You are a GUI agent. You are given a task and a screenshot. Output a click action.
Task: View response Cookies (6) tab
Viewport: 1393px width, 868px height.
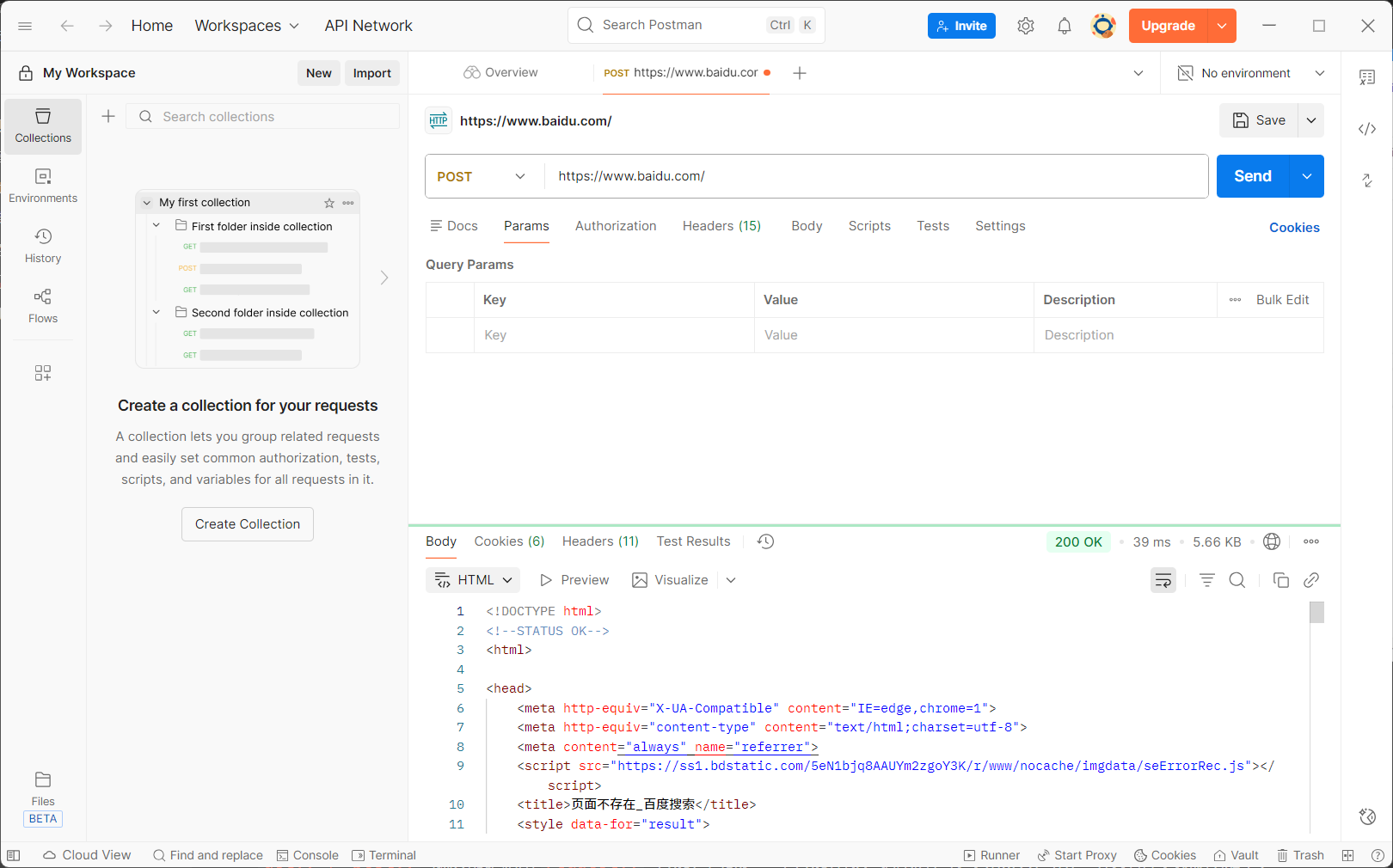click(509, 541)
